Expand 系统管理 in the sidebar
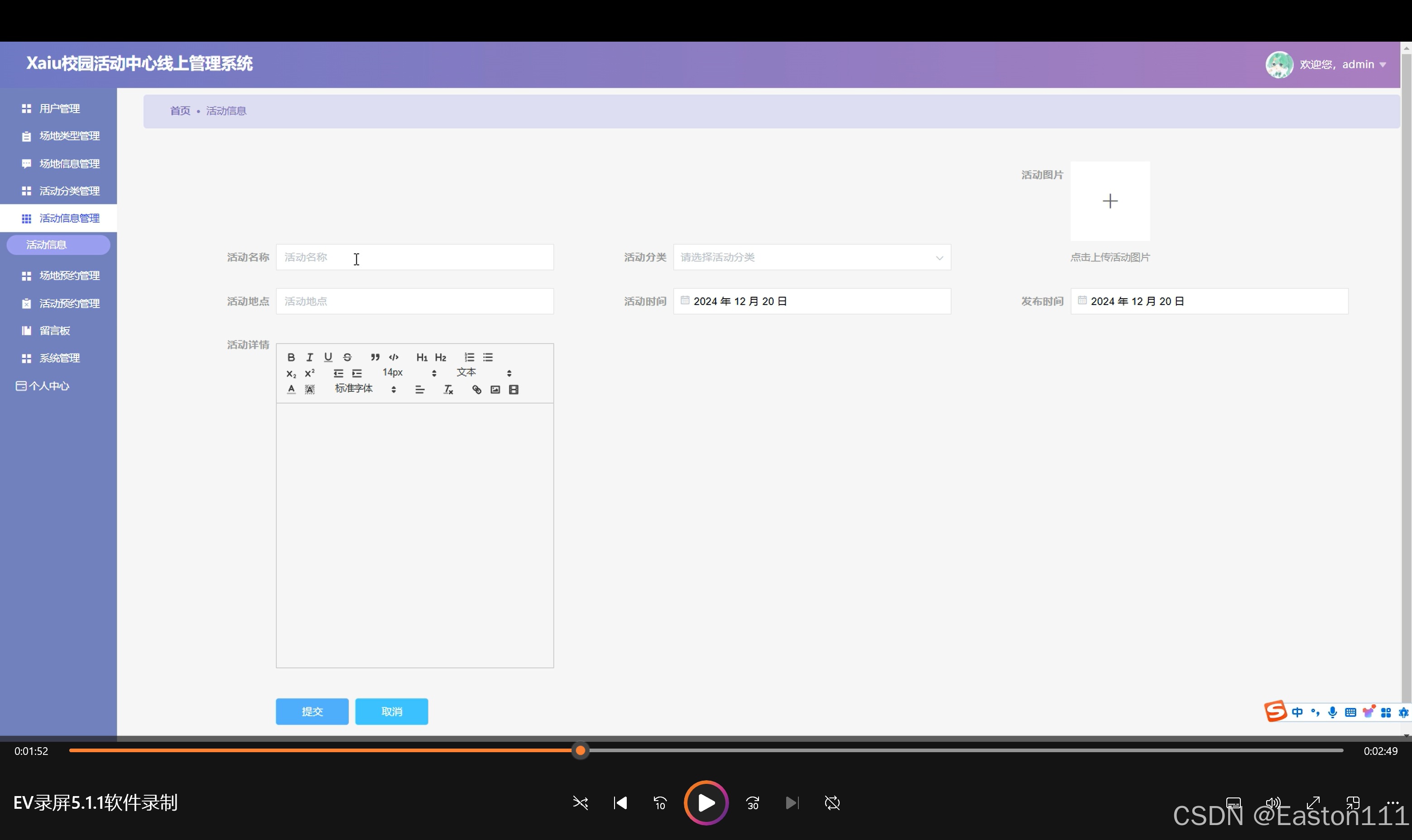This screenshot has height=840, width=1412. coord(58,359)
